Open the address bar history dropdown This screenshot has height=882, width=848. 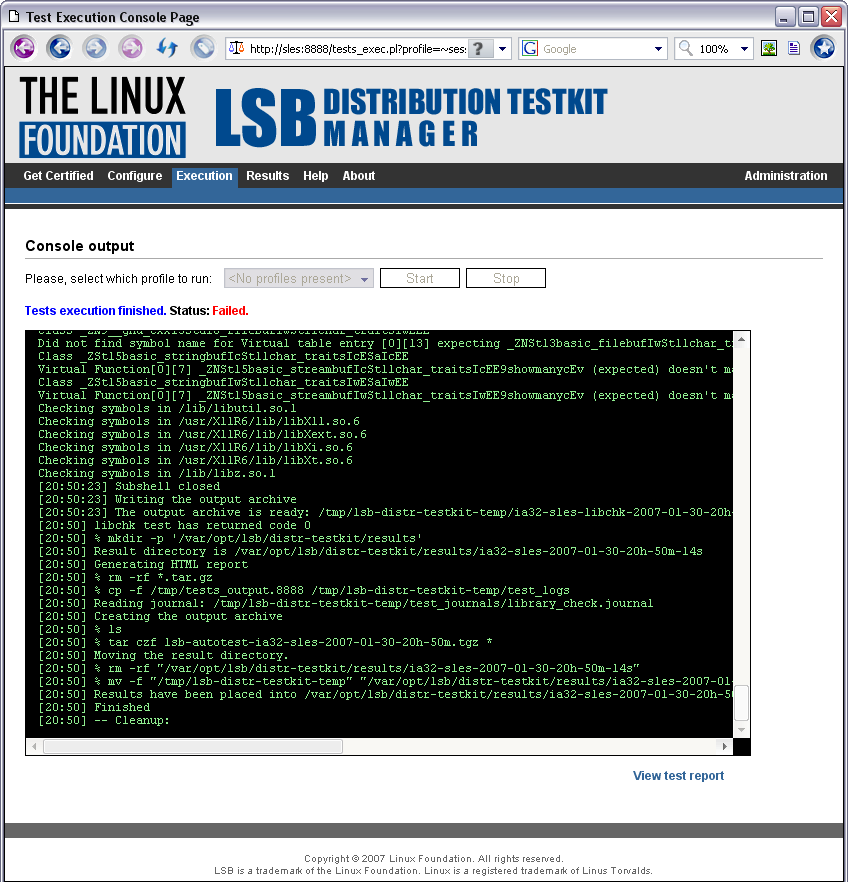click(503, 48)
